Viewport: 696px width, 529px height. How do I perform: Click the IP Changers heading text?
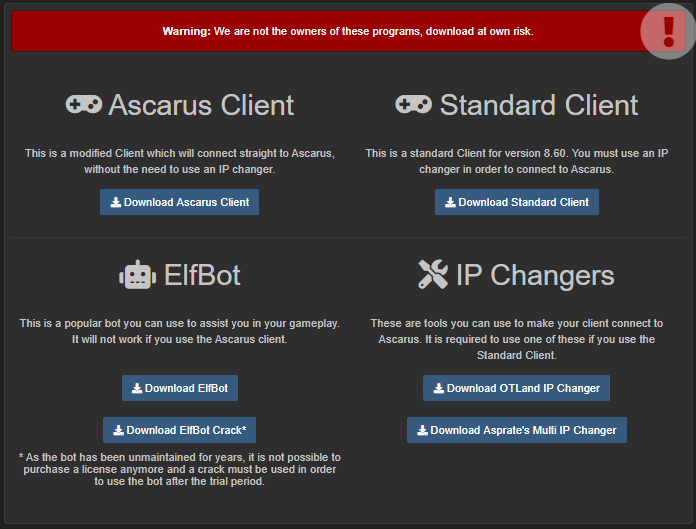pos(535,275)
